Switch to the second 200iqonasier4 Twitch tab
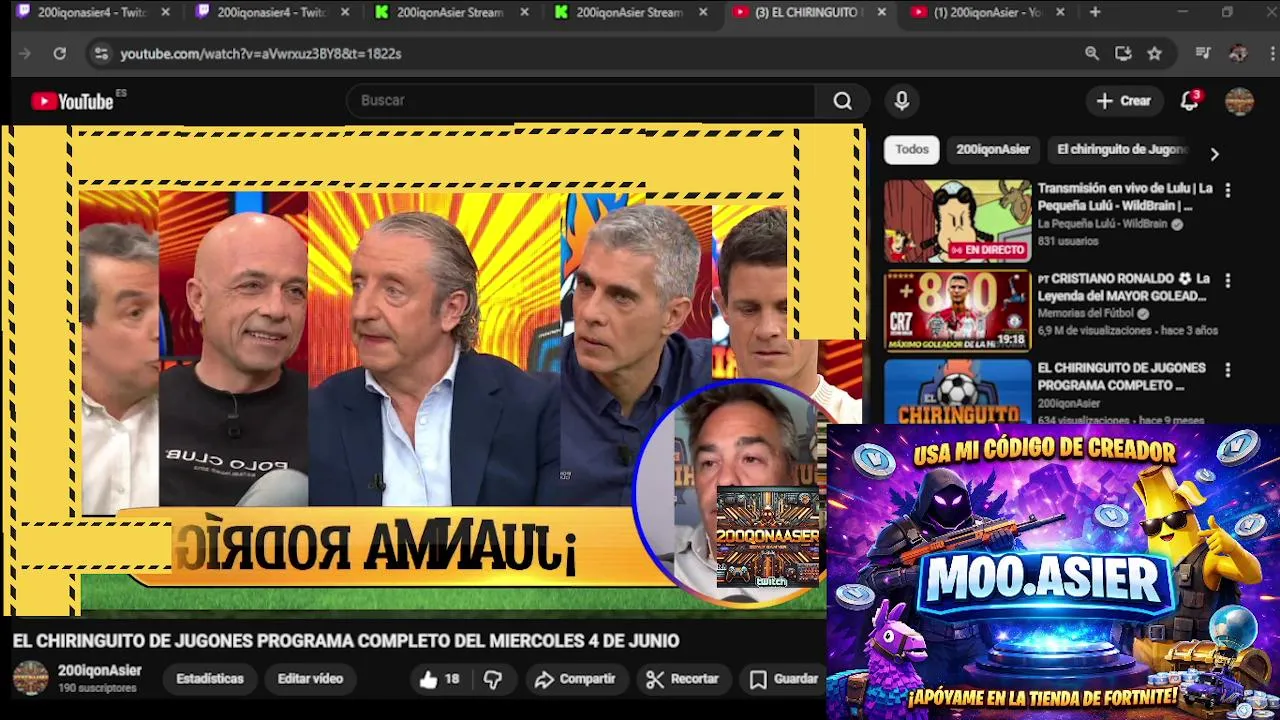This screenshot has width=1280, height=720. [270, 12]
